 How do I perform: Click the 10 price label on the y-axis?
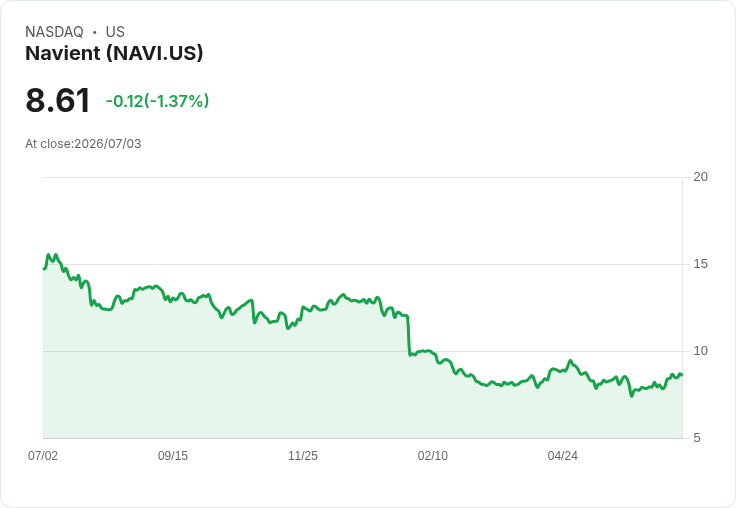point(701,351)
